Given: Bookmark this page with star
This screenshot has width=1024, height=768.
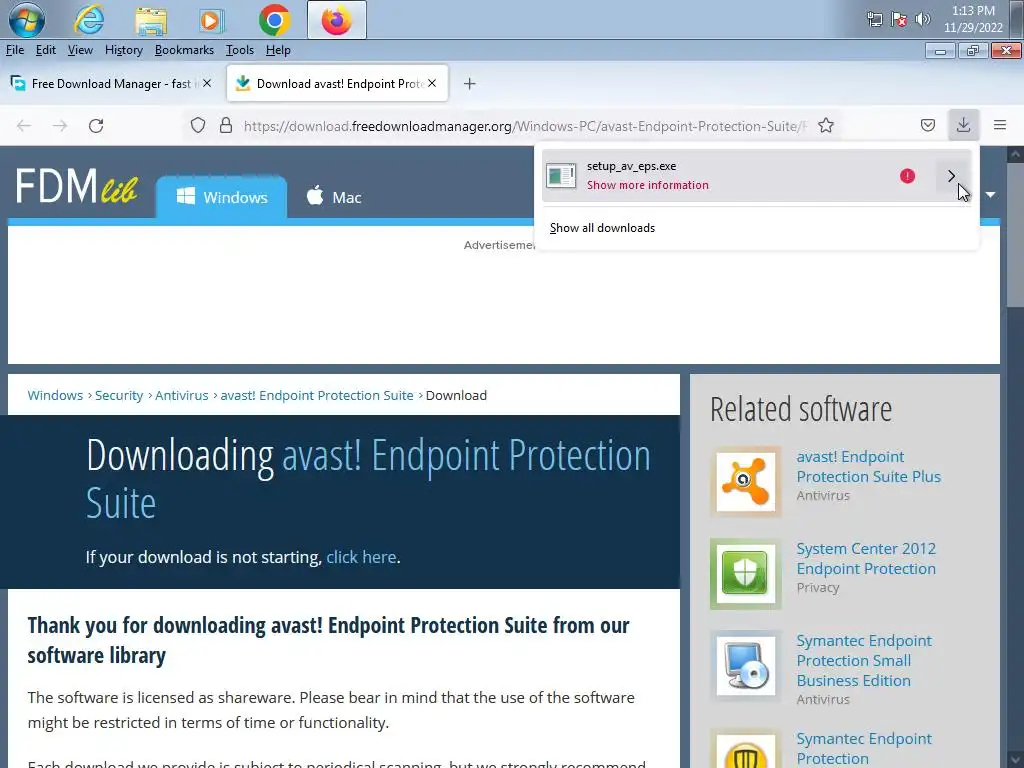Looking at the screenshot, I should (x=826, y=125).
